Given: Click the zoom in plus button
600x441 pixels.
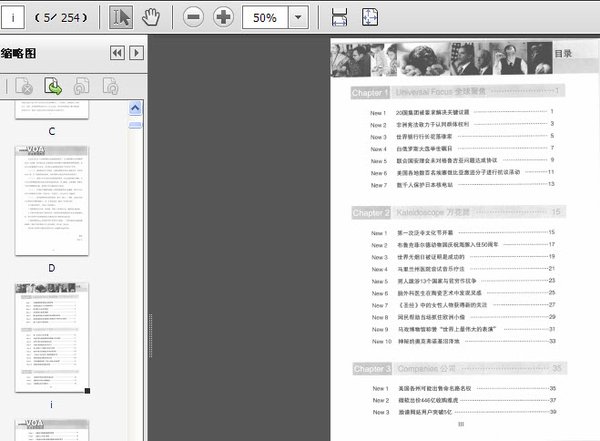Looking at the screenshot, I should (x=223, y=17).
